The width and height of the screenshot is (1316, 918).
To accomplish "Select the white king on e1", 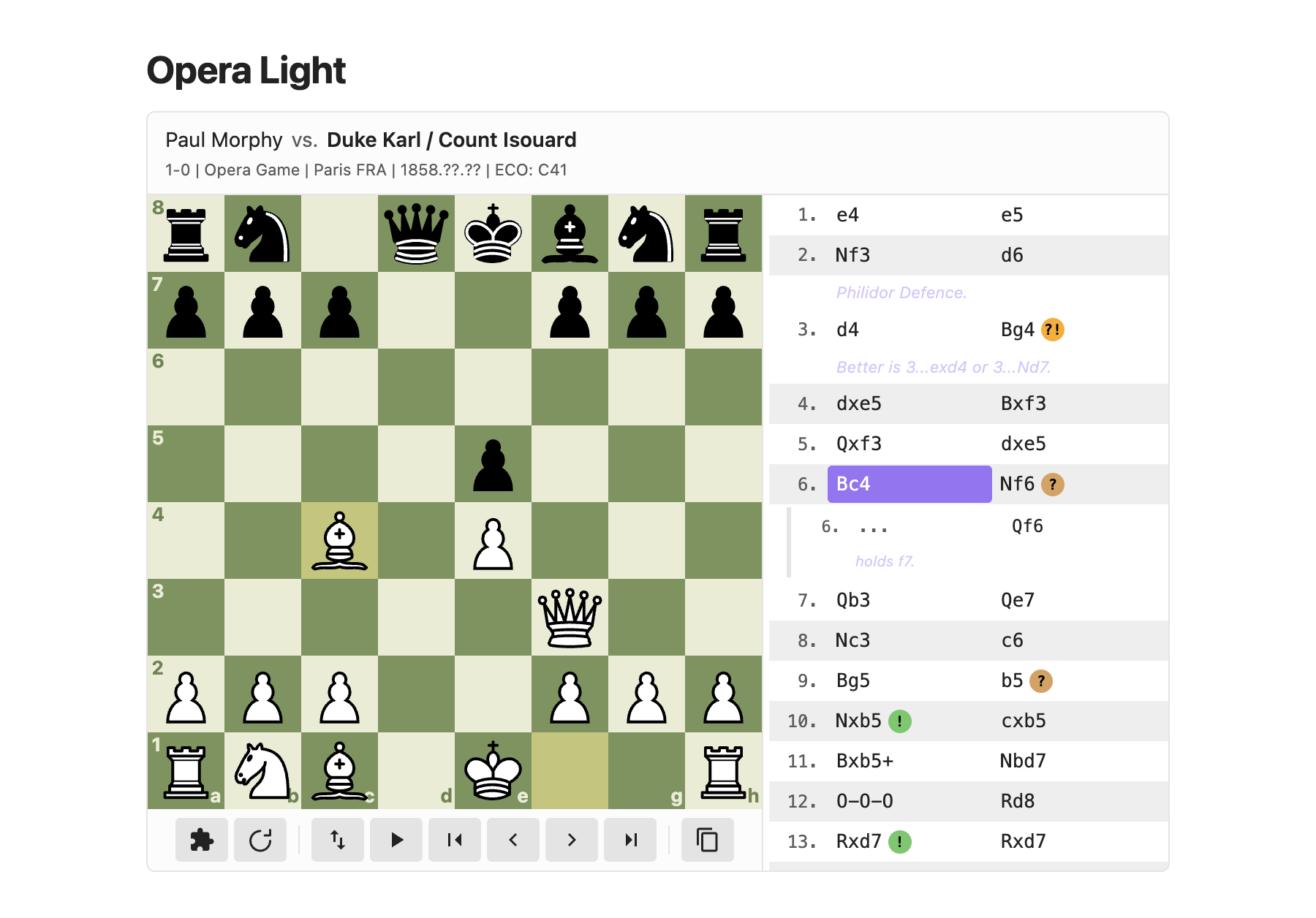I will [494, 771].
